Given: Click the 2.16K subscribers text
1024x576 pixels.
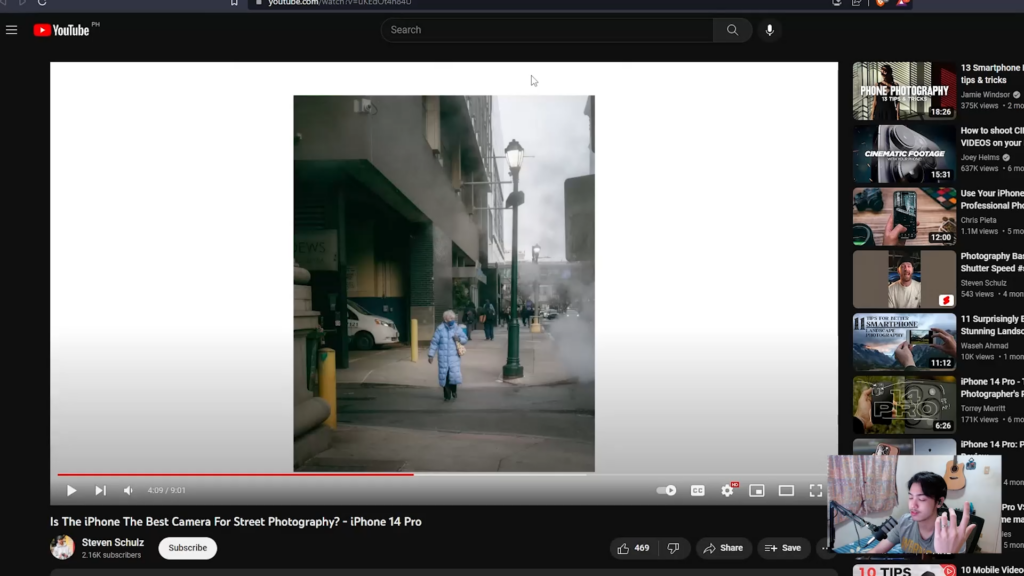Looking at the screenshot, I should (x=111, y=555).
